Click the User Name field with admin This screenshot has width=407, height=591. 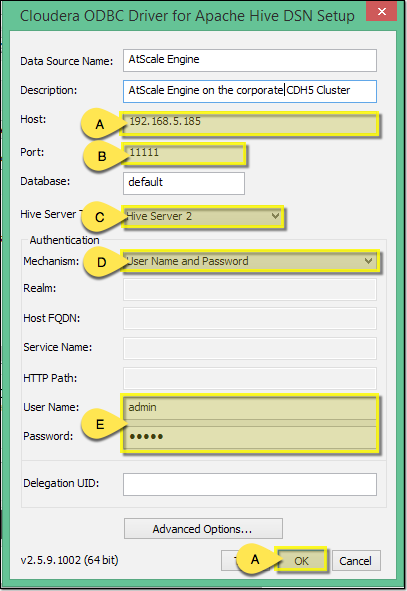(x=249, y=407)
